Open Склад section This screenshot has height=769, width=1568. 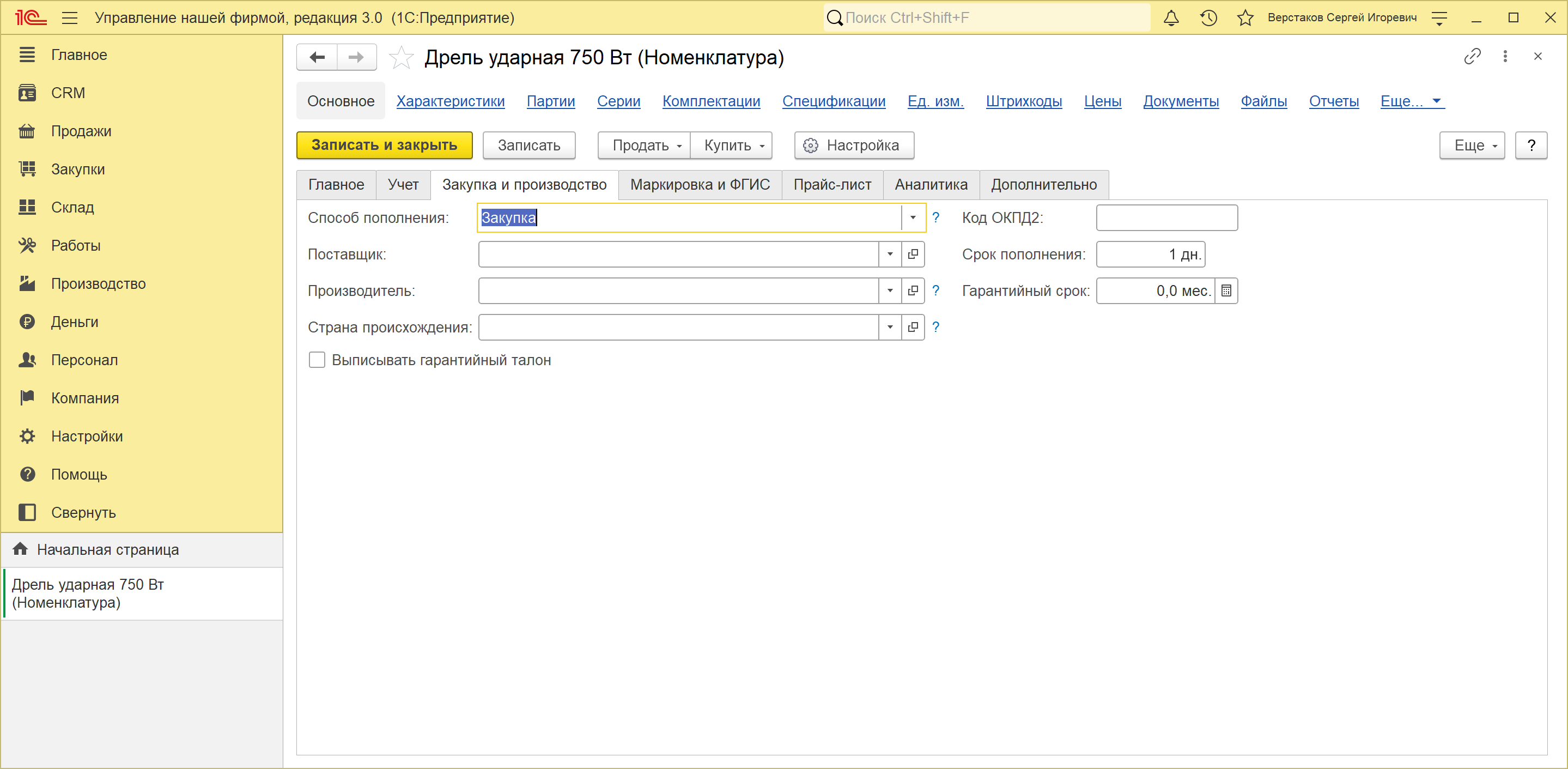[x=142, y=208]
